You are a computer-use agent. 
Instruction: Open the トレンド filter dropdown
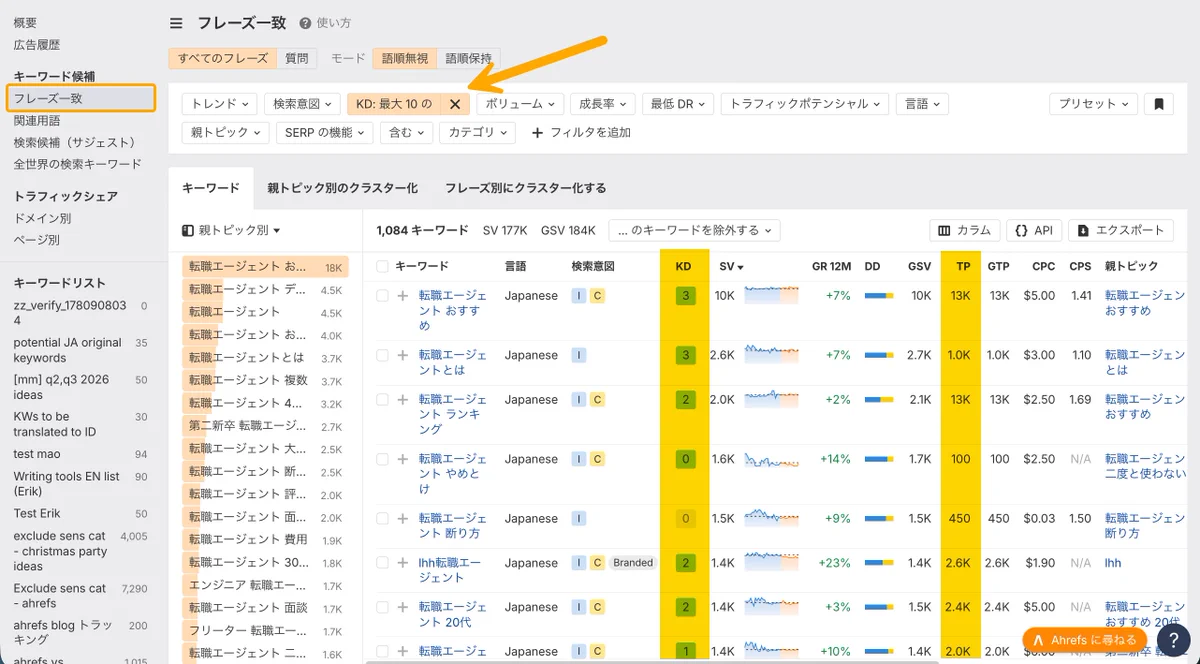tap(219, 104)
